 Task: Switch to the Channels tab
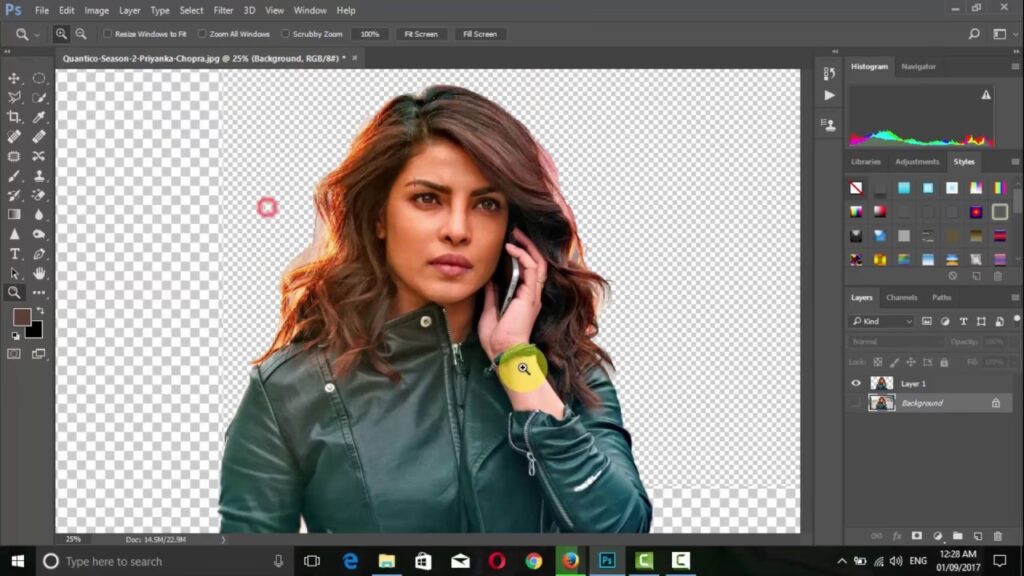pos(901,297)
